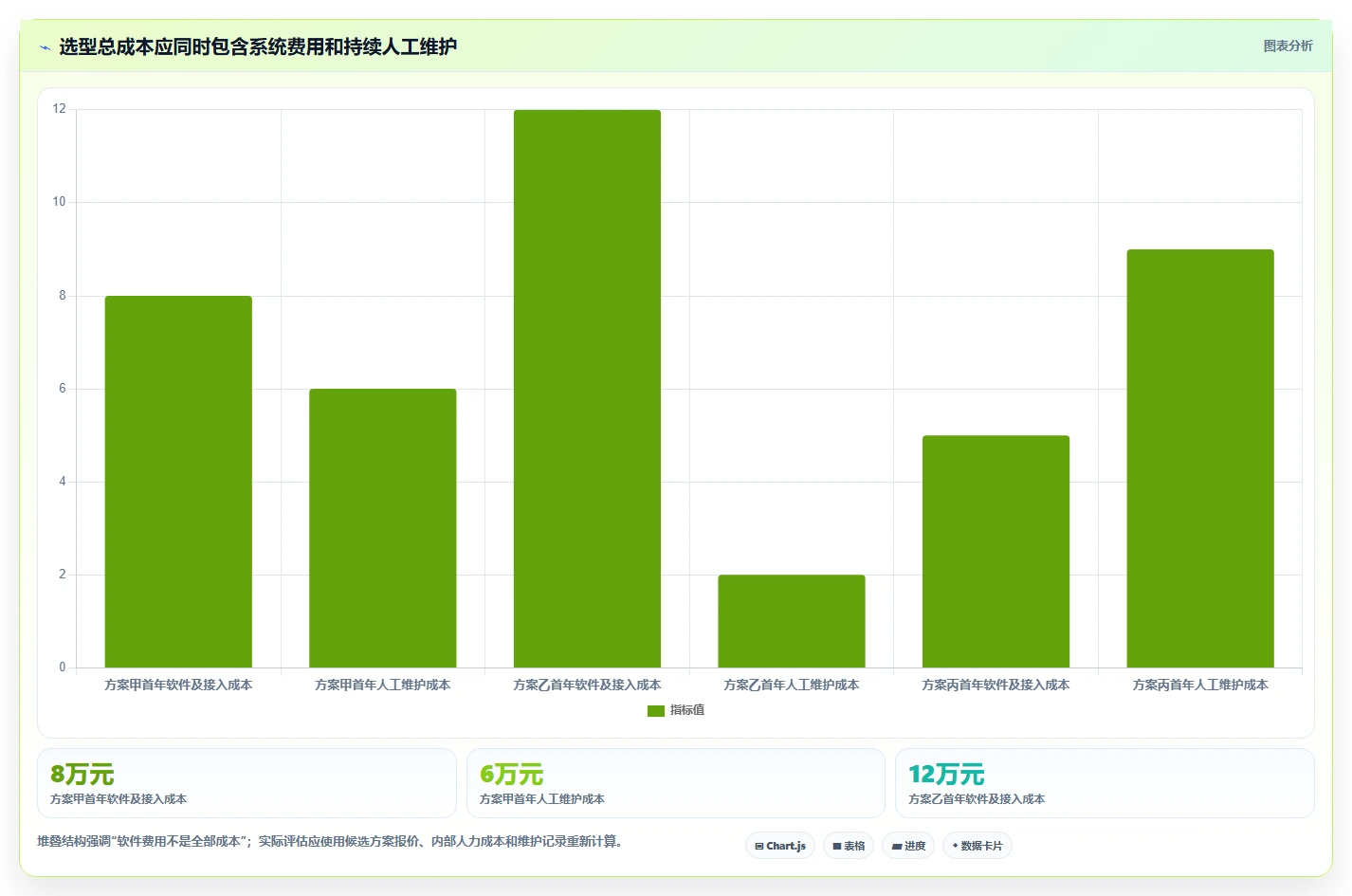Click axis label 方案甲首年人工维护成本 under chart
Screen dimensions: 1352x896
[x=383, y=685]
